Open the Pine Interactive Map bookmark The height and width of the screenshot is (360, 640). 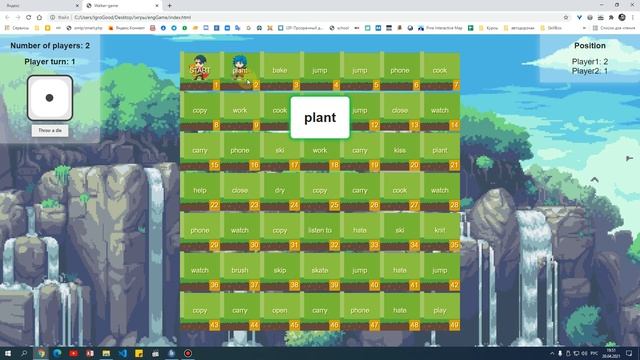440,28
